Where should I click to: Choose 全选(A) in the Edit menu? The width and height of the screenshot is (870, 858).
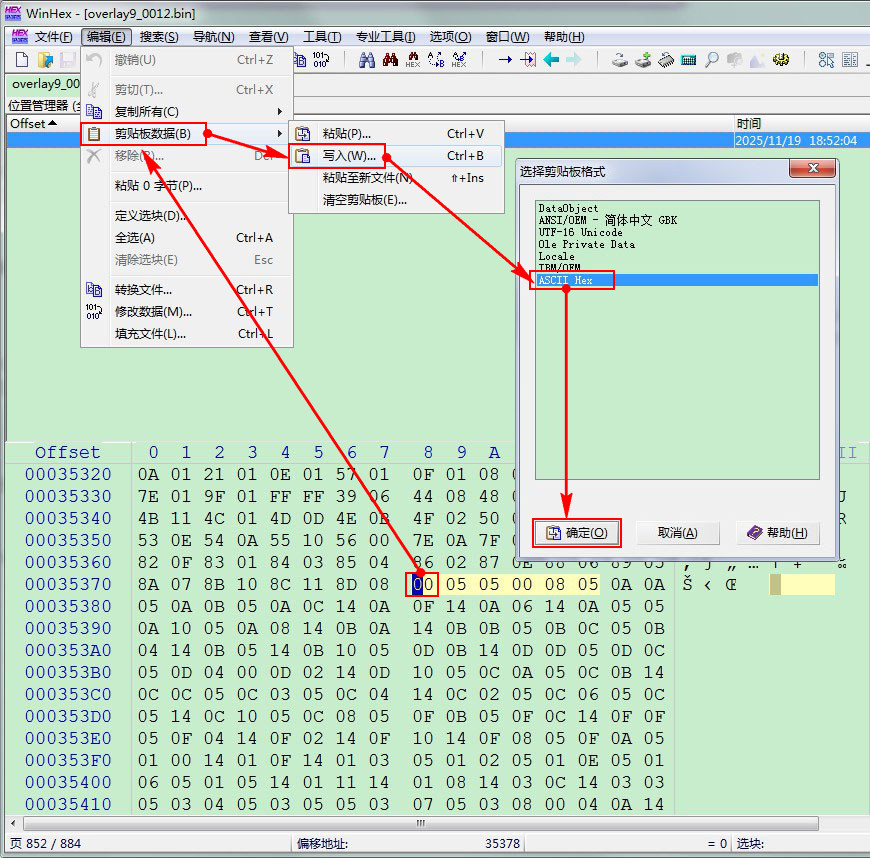coord(186,238)
